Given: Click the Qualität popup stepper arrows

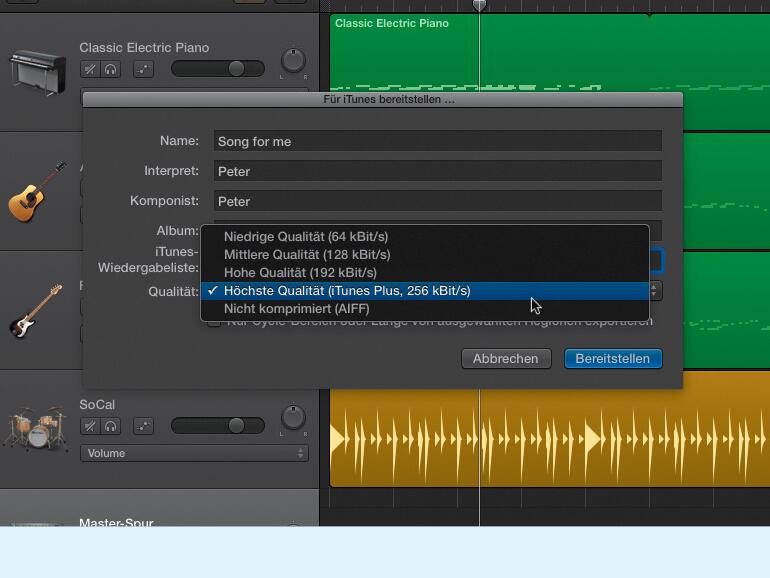Looking at the screenshot, I should 655,291.
